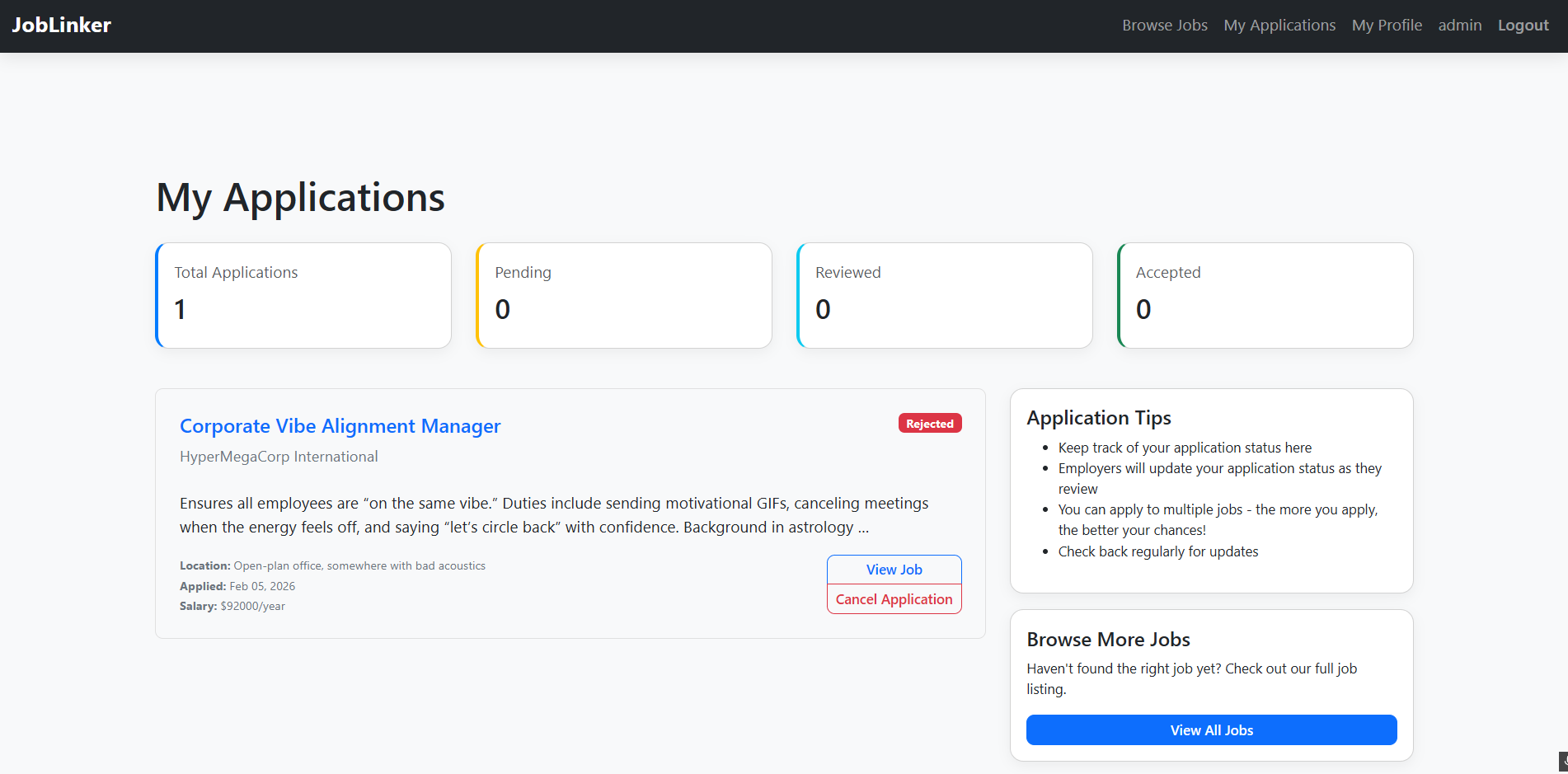Click the View All Jobs button
Screen dimensions: 1568x774
(1211, 730)
